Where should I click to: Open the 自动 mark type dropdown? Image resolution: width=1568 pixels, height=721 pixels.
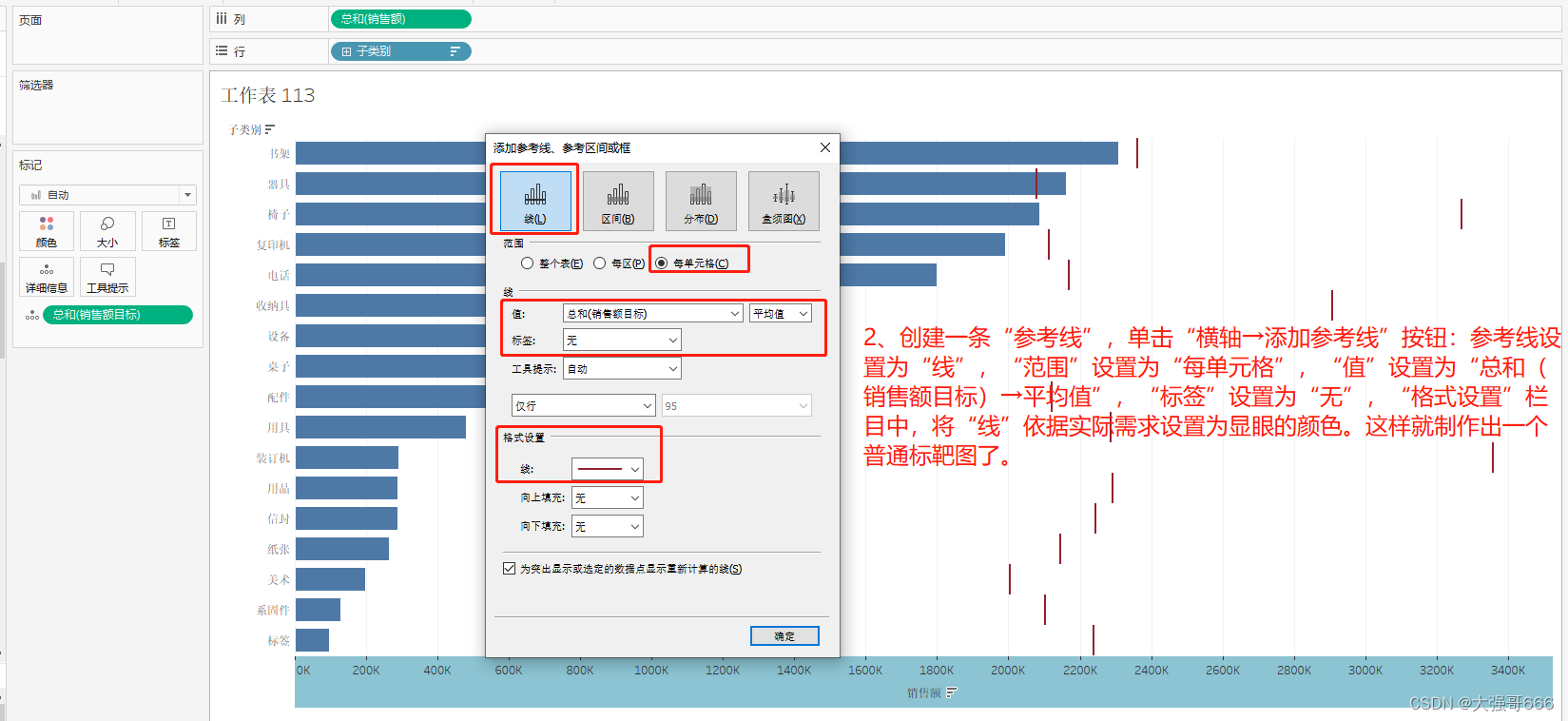tap(107, 195)
